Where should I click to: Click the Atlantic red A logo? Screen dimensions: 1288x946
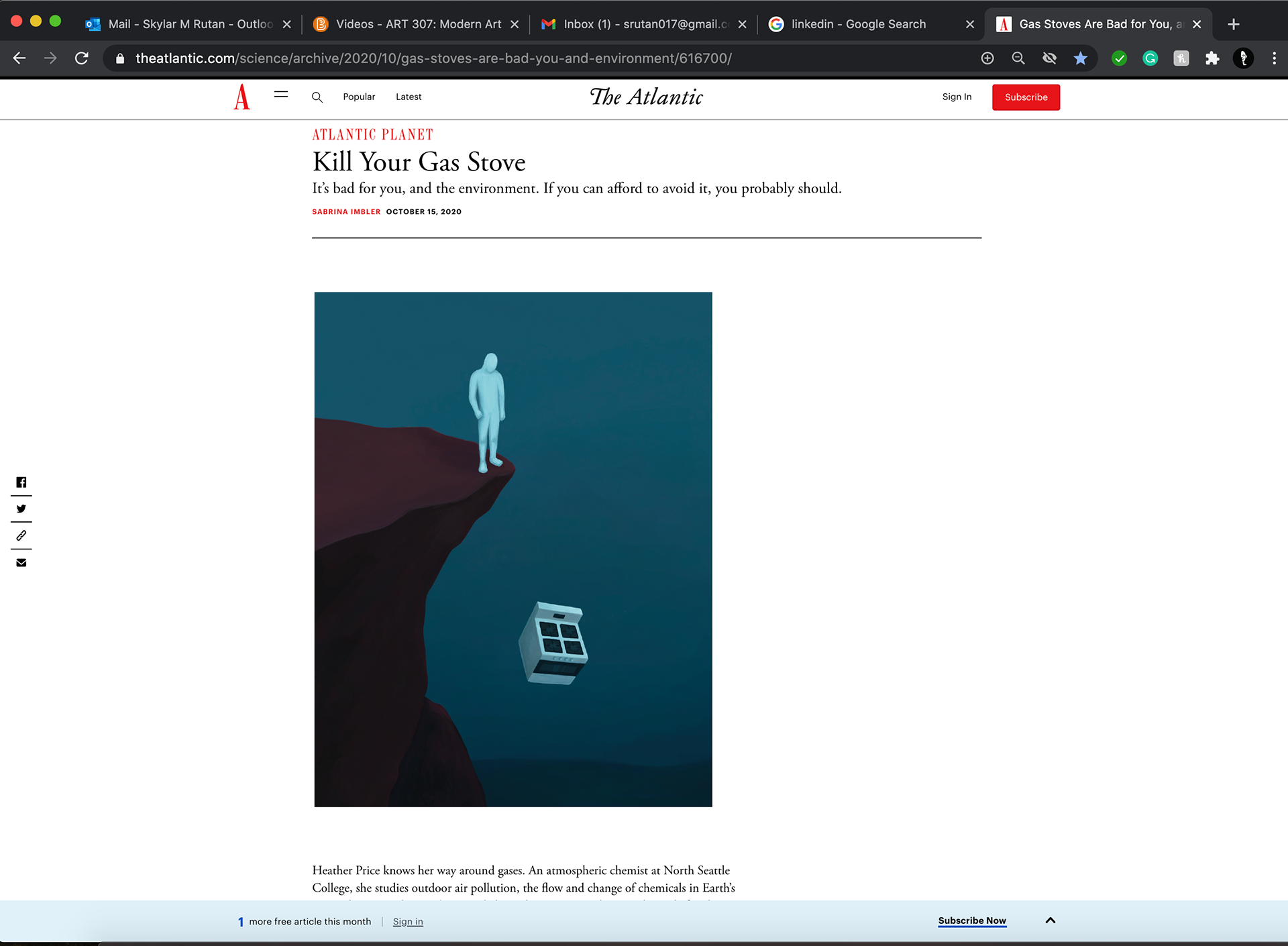pyautogui.click(x=241, y=97)
